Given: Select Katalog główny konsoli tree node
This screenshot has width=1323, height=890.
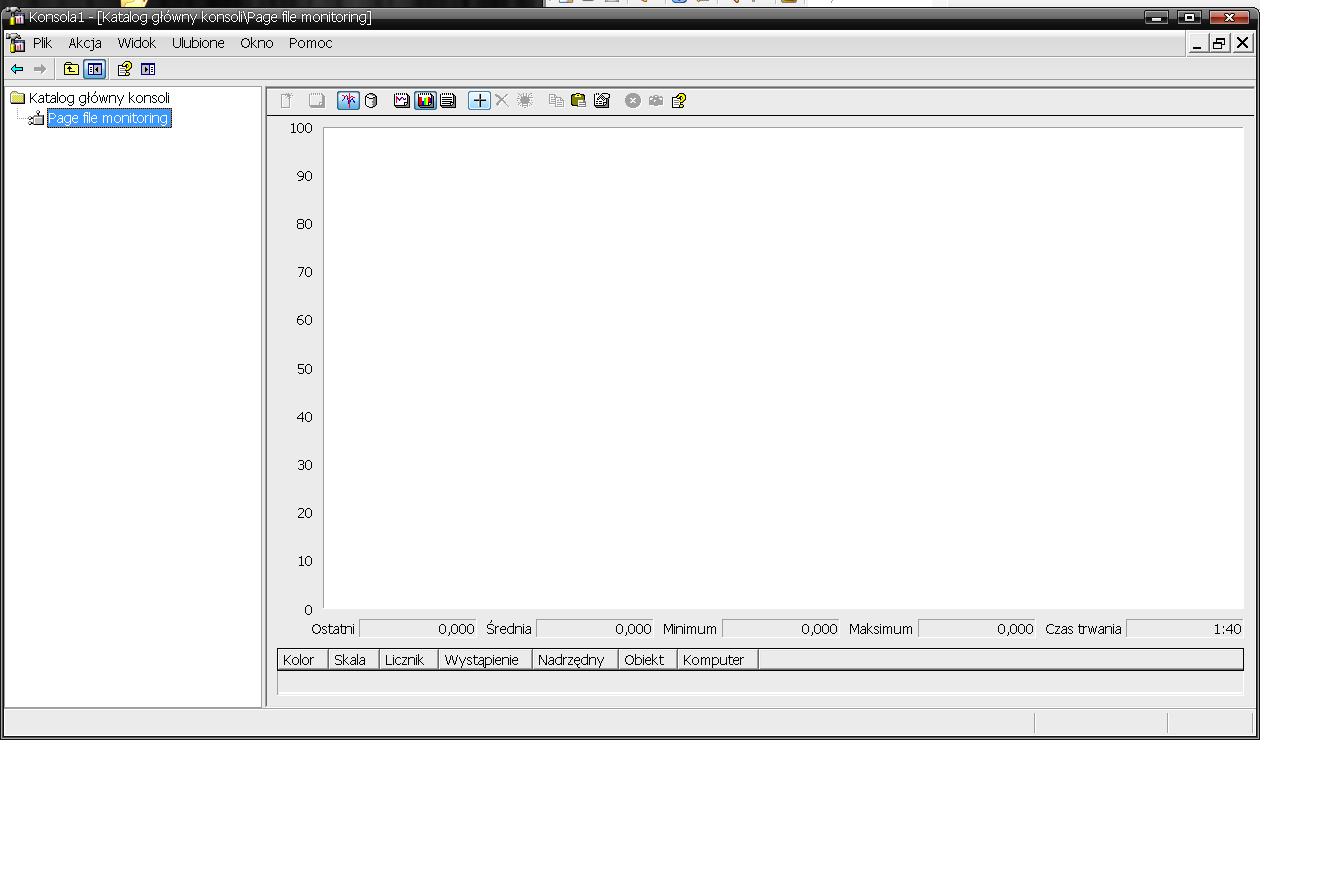Looking at the screenshot, I should point(99,98).
